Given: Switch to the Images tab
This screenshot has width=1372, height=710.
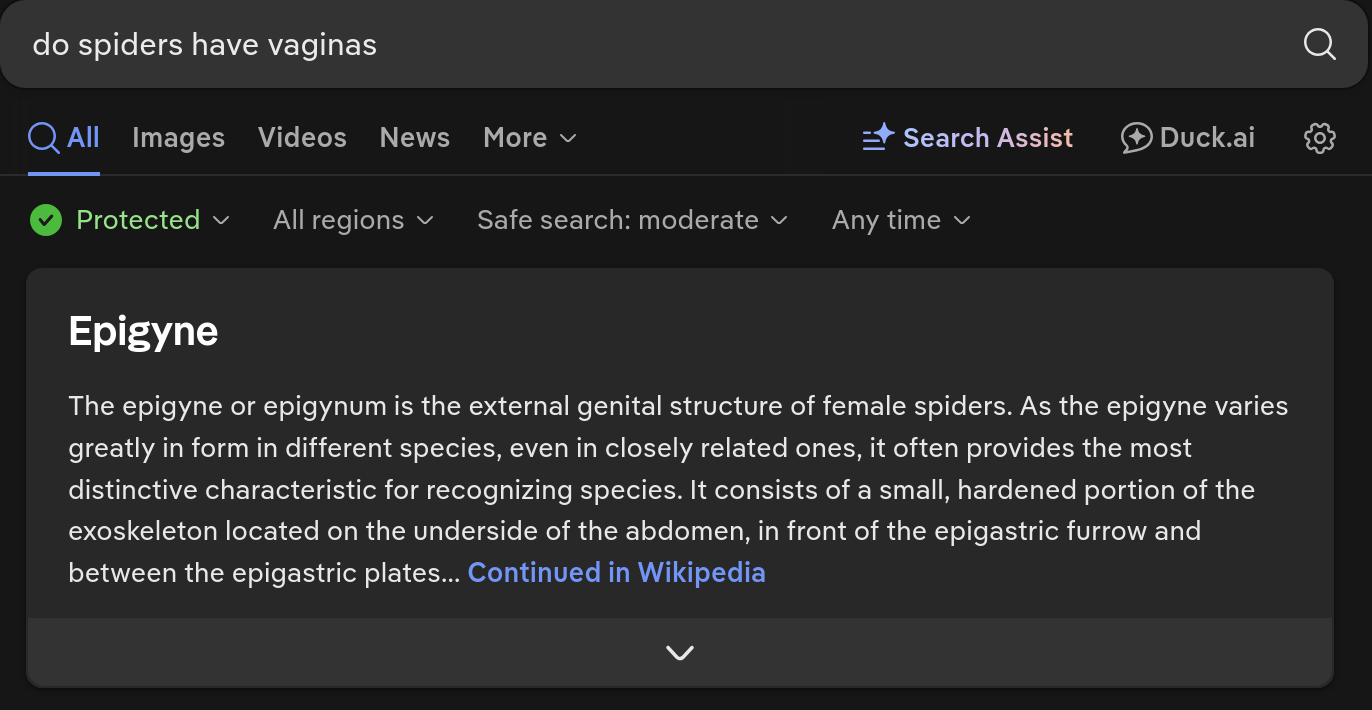Looking at the screenshot, I should coord(178,138).
